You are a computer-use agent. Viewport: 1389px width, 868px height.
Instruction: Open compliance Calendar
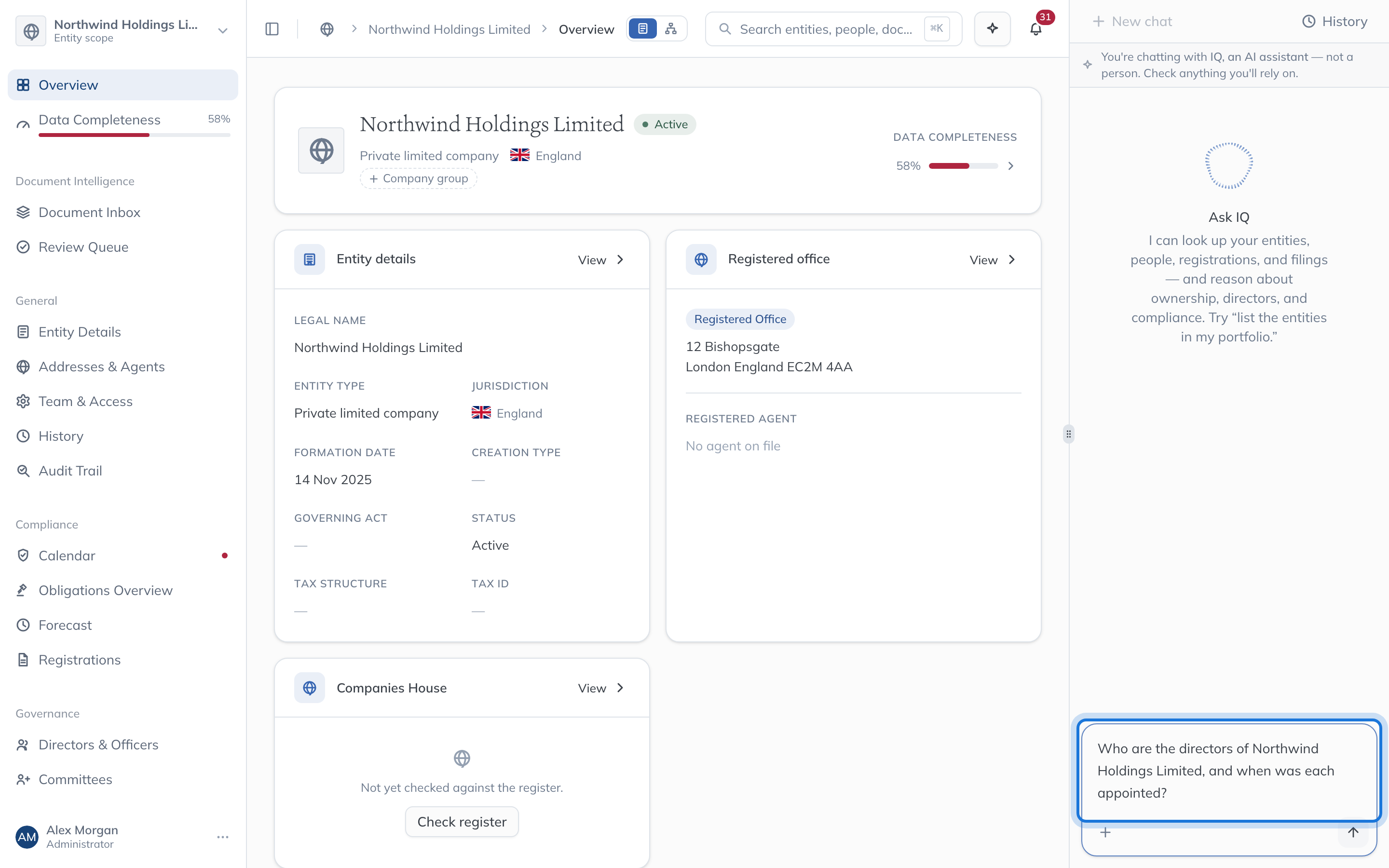click(123, 556)
